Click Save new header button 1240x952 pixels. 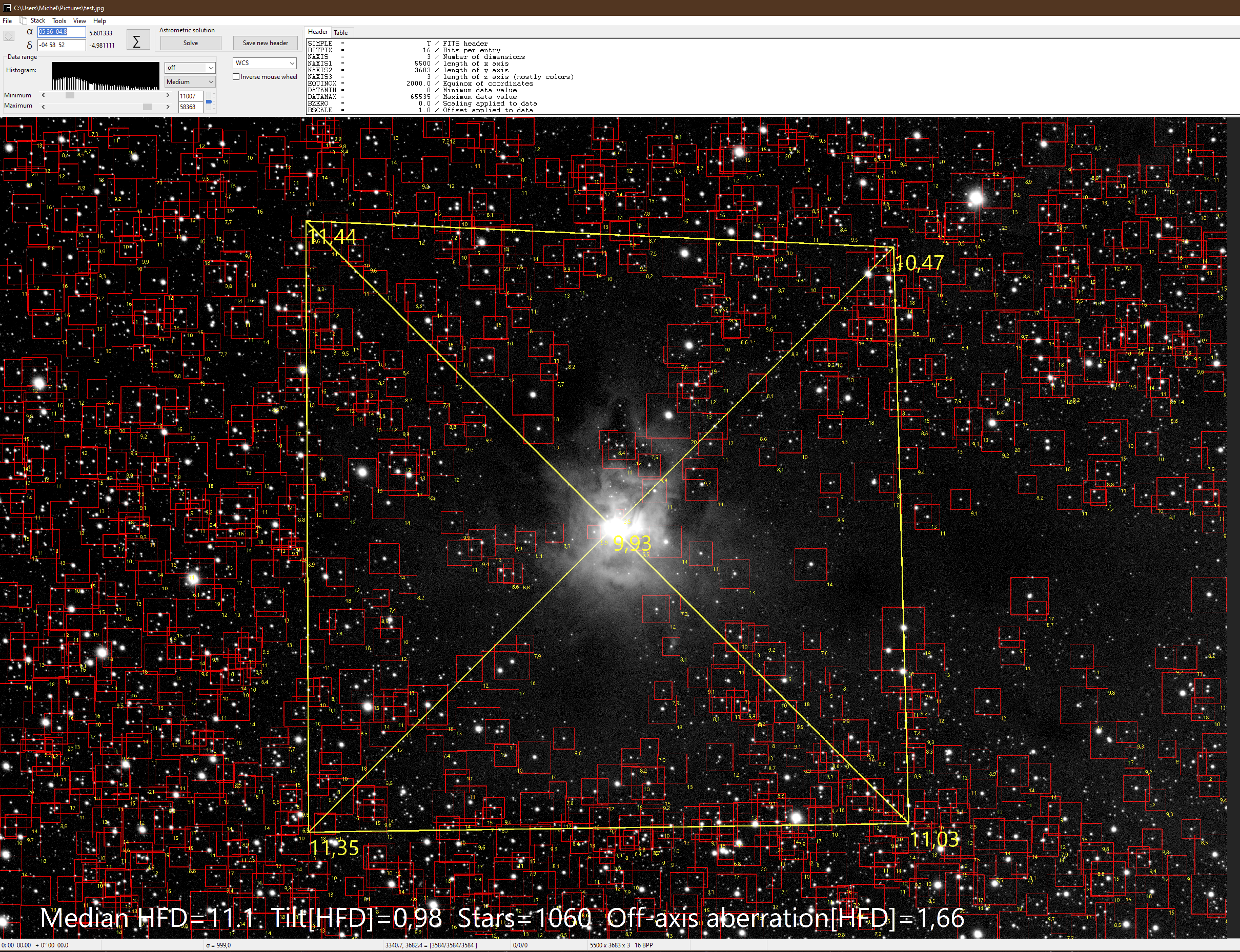[x=266, y=43]
